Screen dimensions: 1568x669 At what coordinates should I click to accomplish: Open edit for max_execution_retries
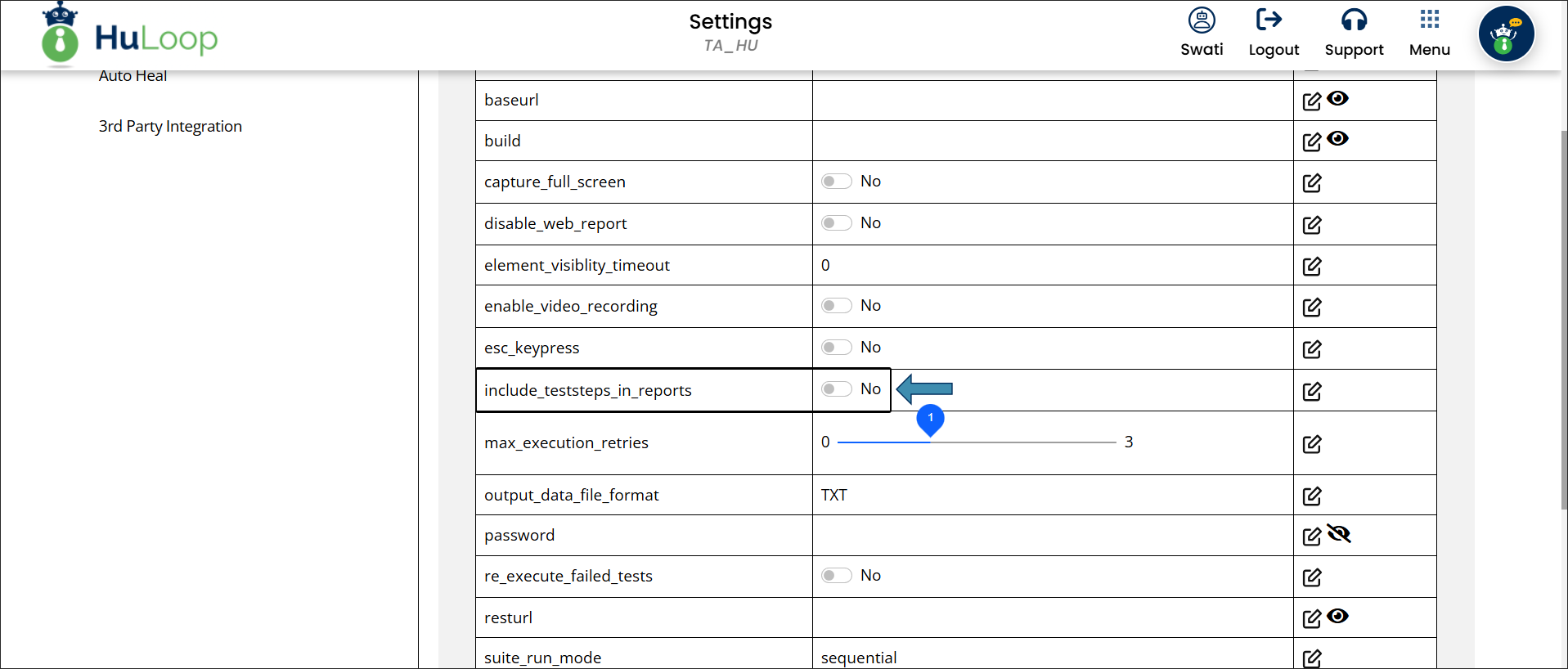[1312, 444]
